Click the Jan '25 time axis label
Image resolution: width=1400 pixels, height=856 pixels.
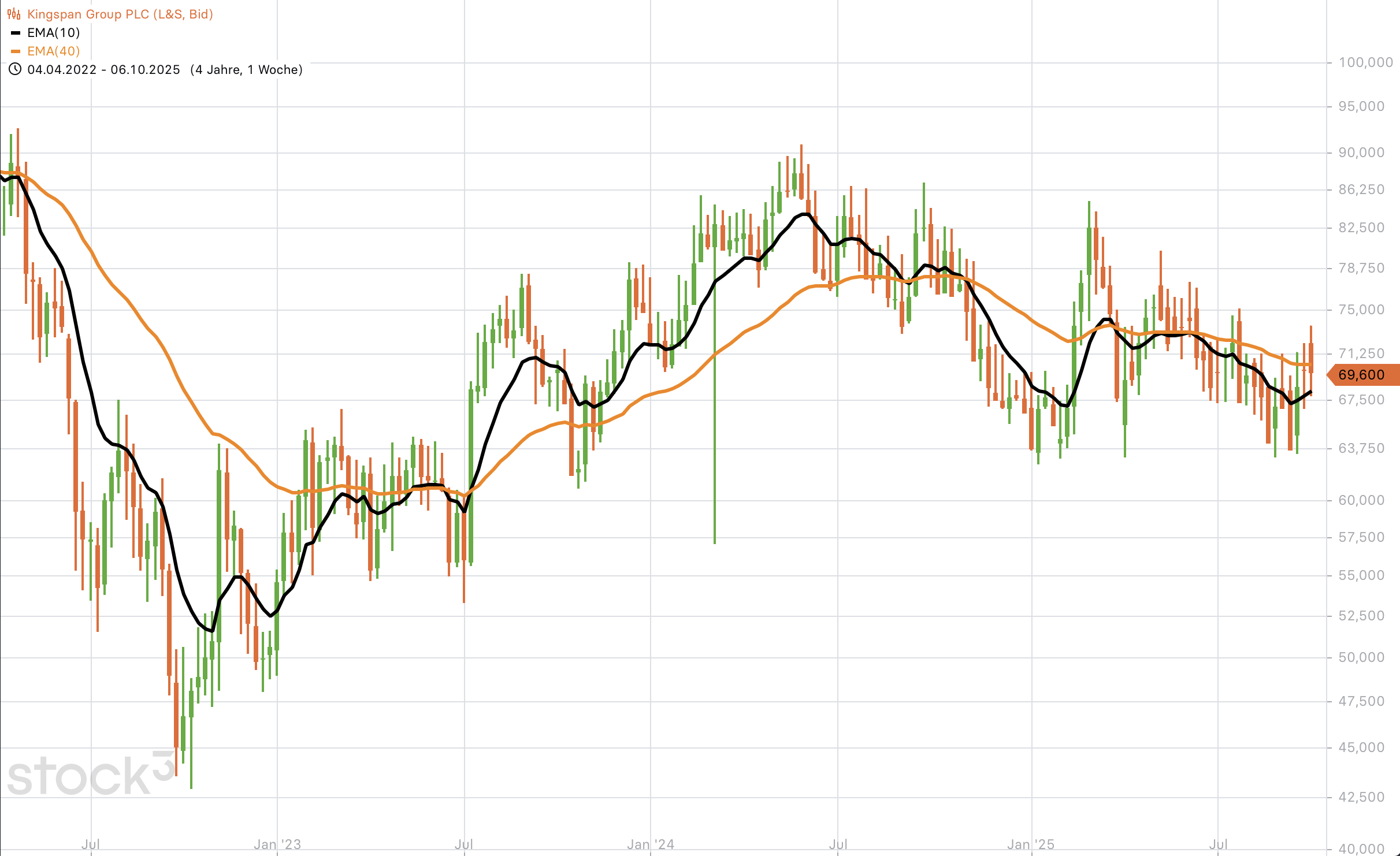pos(1031,844)
